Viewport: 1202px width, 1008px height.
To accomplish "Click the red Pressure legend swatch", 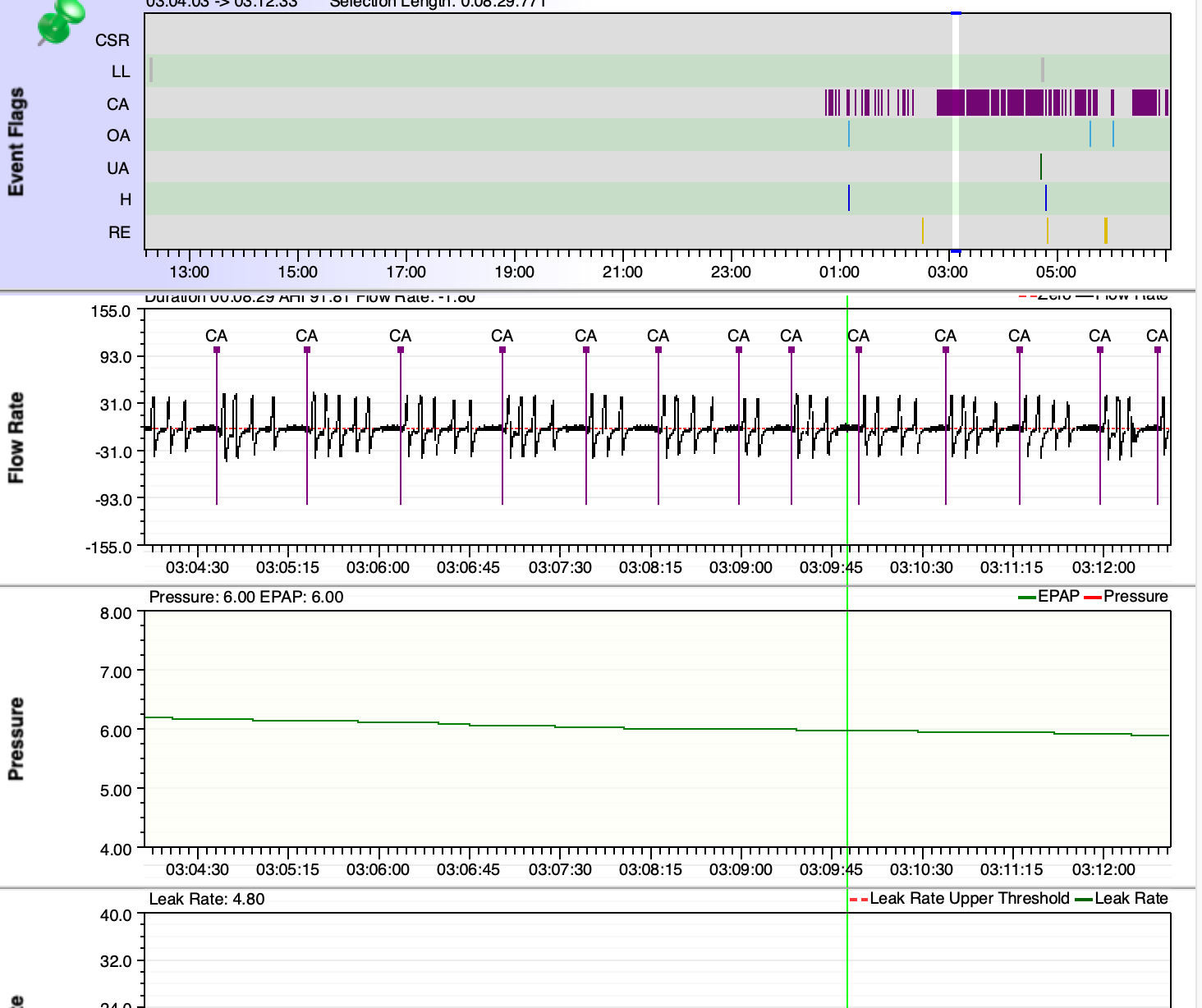I will 1092,598.
